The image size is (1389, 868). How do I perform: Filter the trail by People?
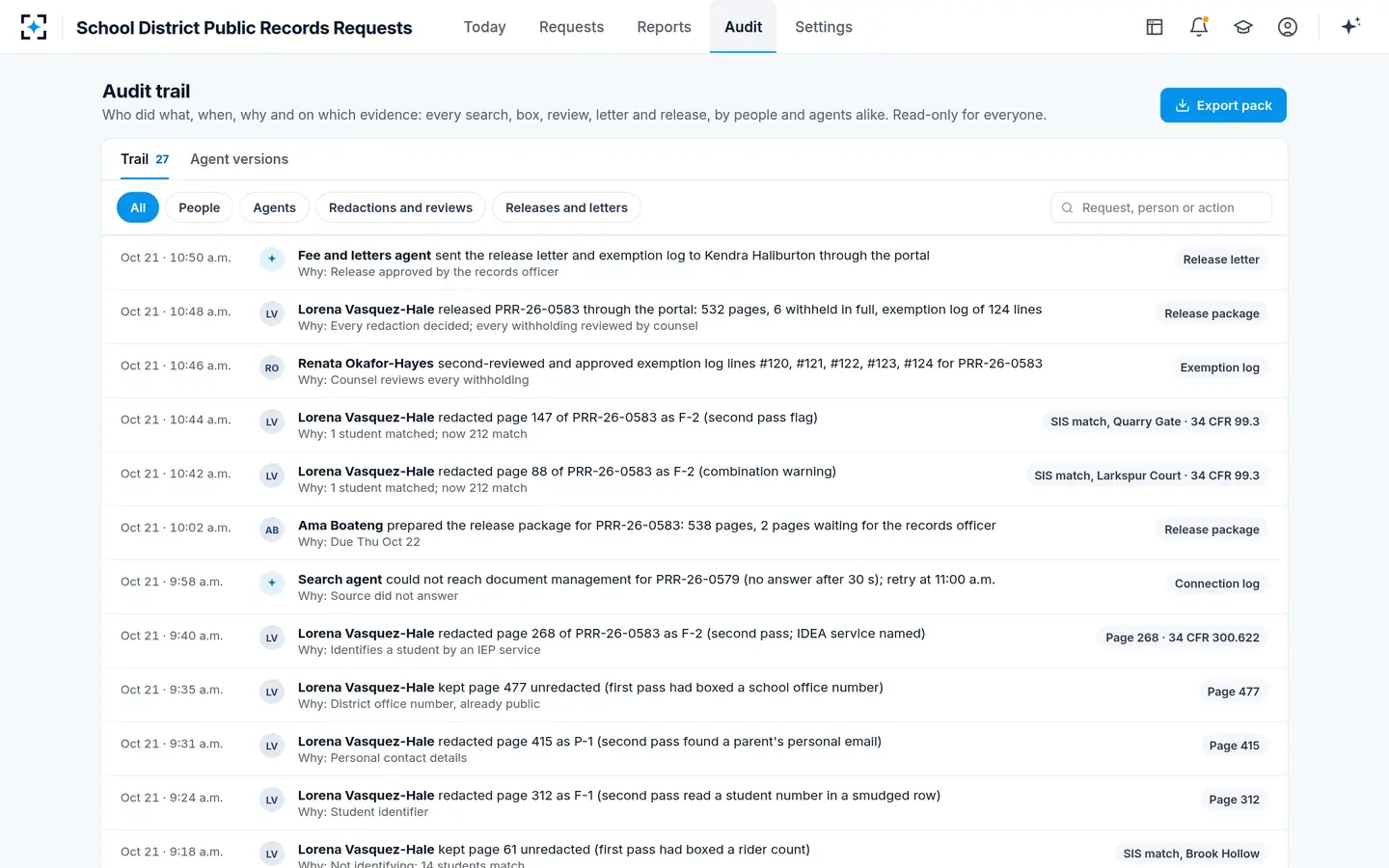click(x=200, y=207)
